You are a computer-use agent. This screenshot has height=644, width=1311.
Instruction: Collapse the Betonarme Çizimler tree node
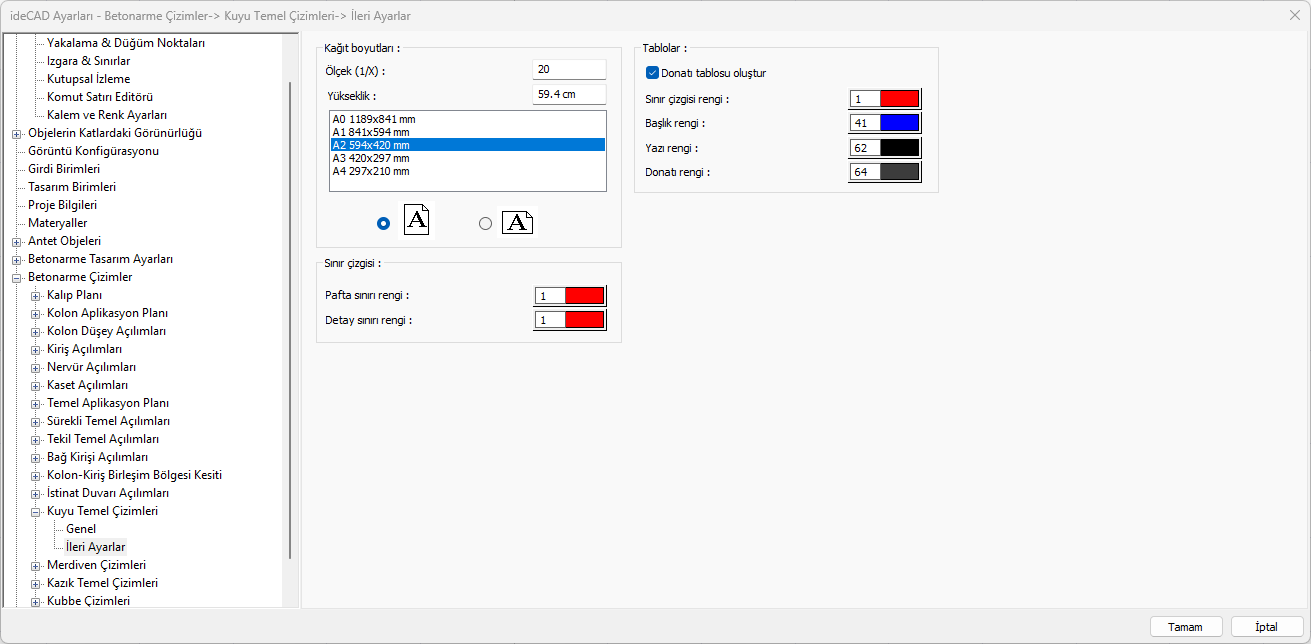coord(16,277)
